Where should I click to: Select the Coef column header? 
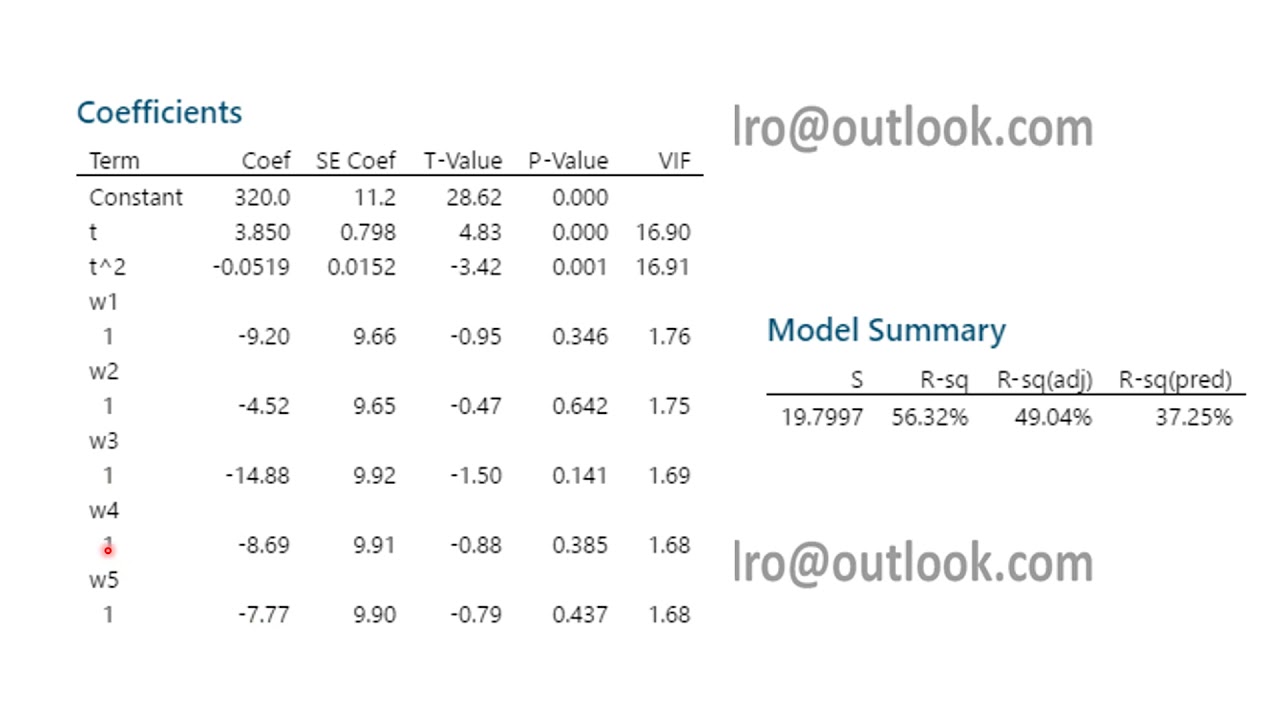266,161
